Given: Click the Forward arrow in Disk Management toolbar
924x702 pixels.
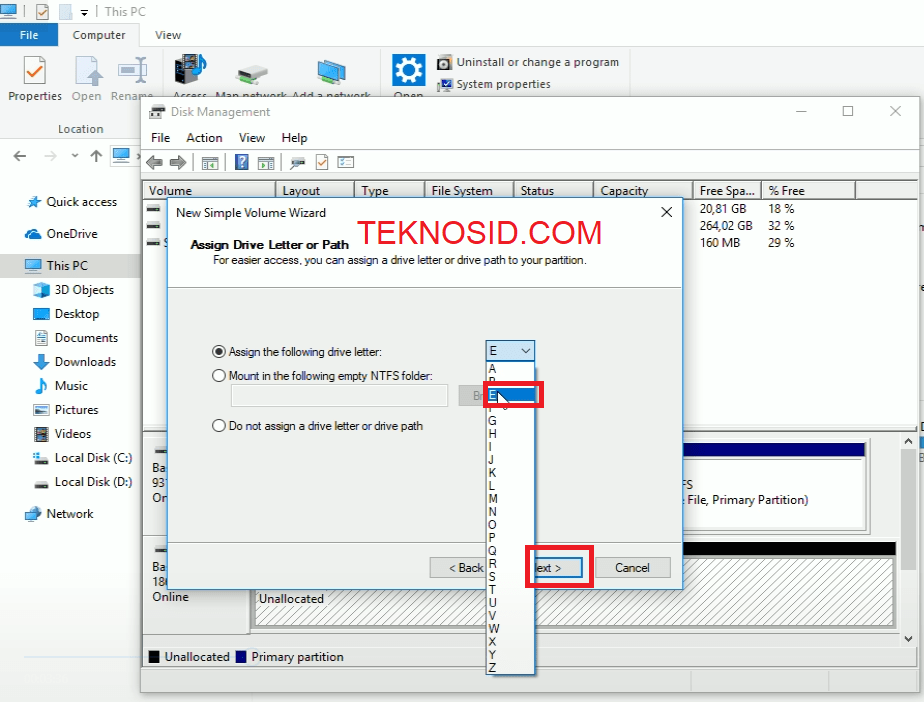Looking at the screenshot, I should 178,162.
